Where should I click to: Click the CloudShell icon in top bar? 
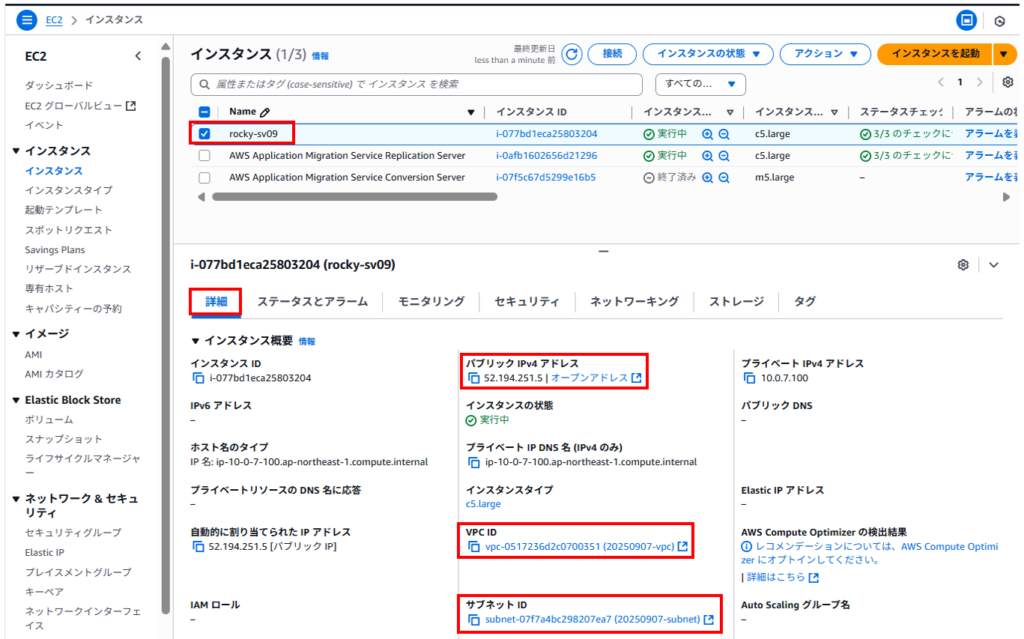[x=967, y=20]
